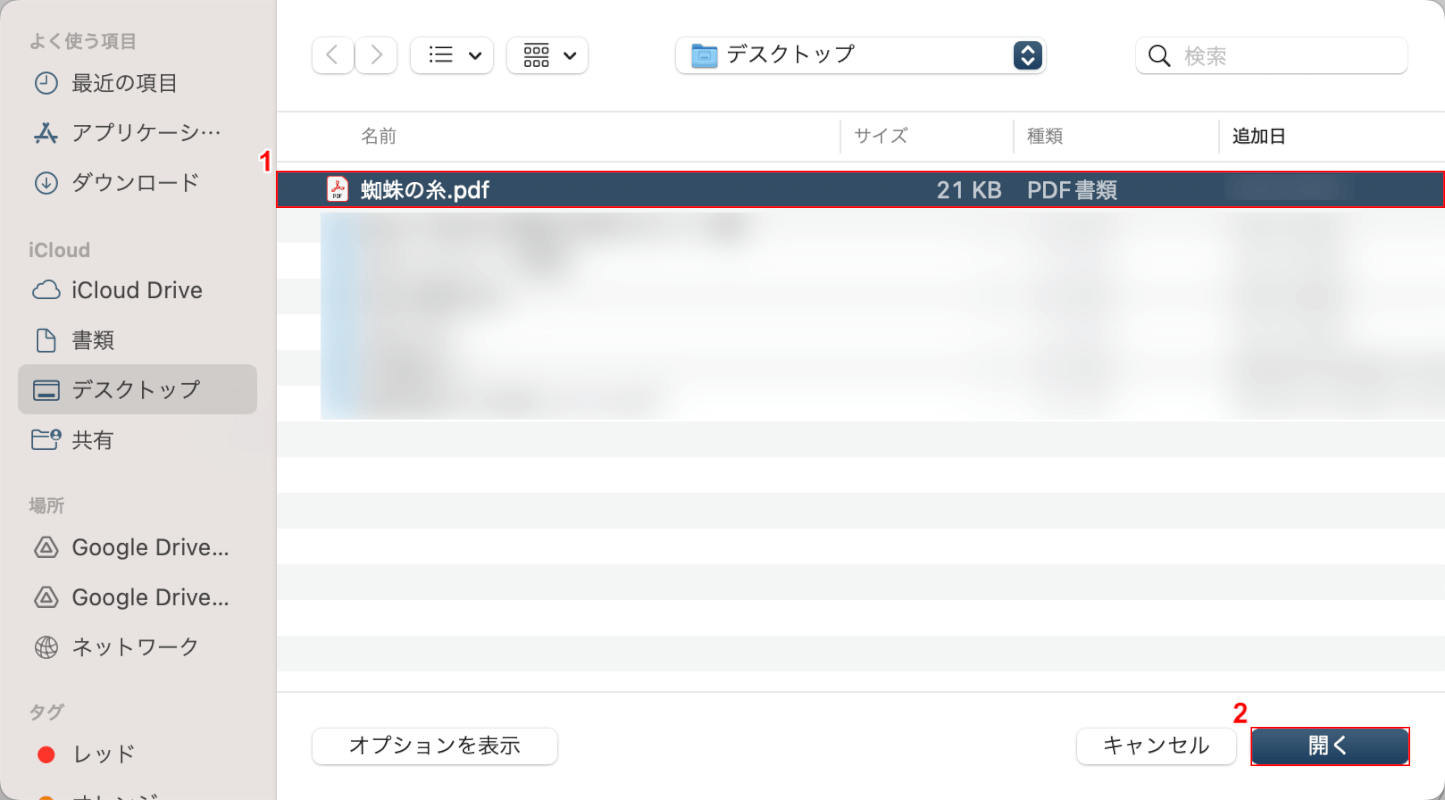Click the 開く button

pyautogui.click(x=1330, y=746)
